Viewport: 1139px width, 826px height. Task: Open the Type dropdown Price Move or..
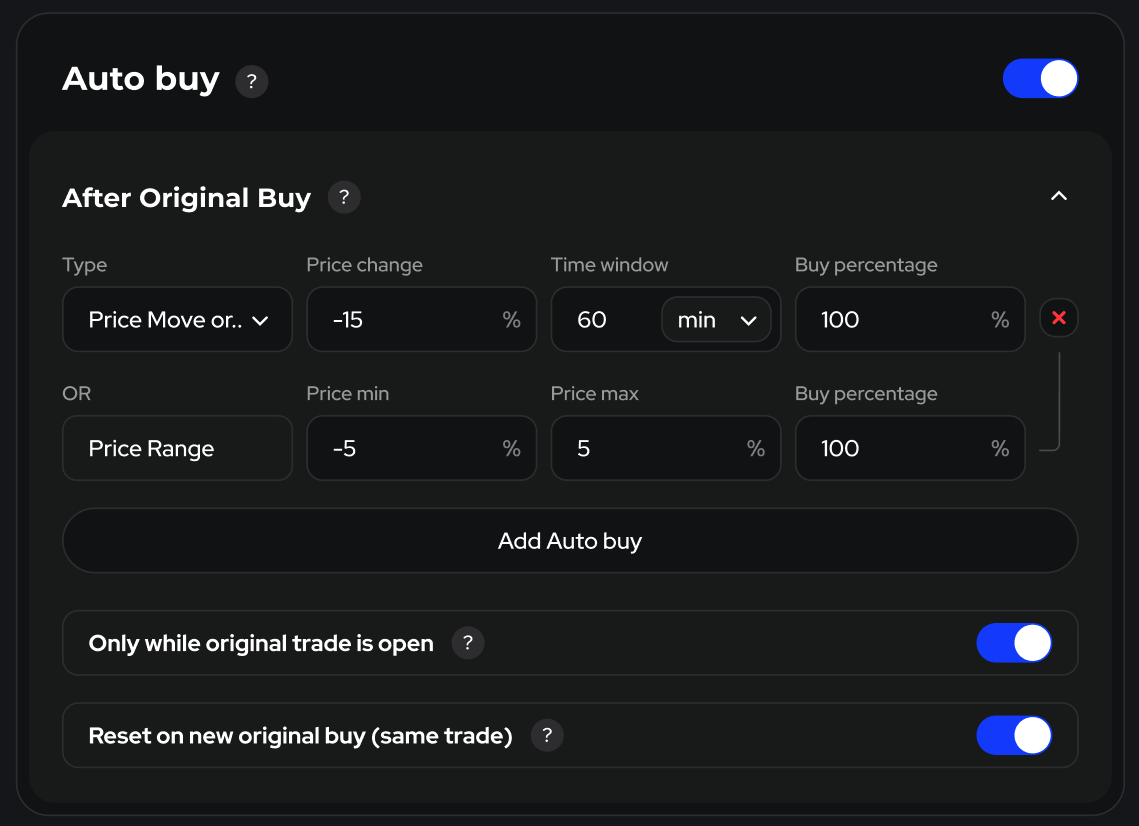click(177, 320)
